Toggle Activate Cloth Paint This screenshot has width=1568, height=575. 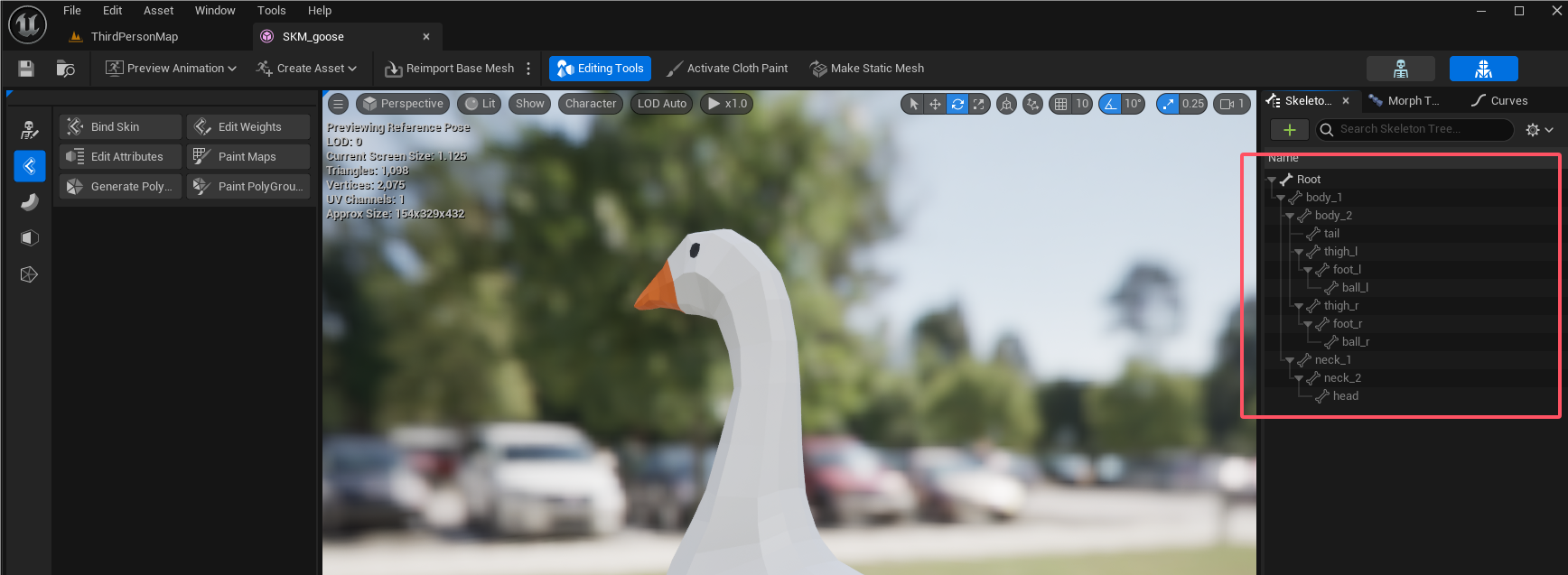pyautogui.click(x=727, y=69)
